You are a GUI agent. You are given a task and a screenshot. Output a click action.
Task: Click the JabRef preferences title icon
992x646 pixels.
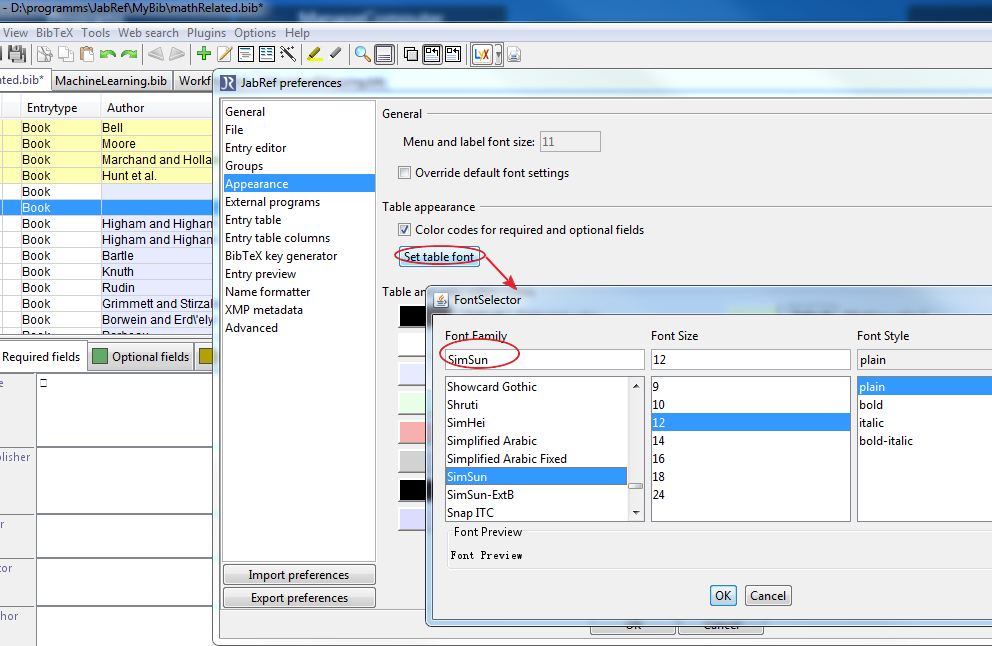(x=228, y=83)
